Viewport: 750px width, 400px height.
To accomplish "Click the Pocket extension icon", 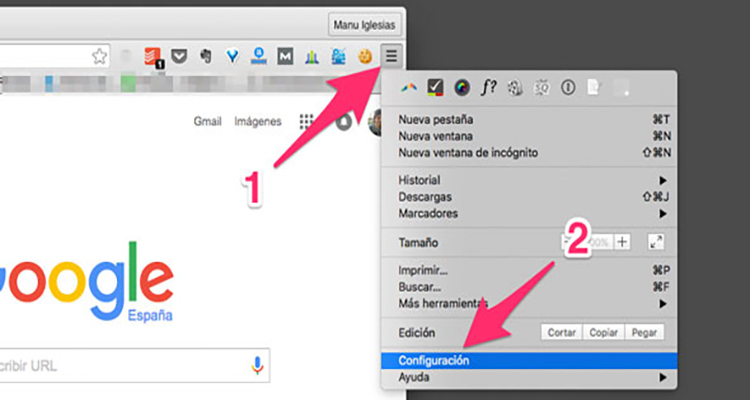I will tap(179, 56).
